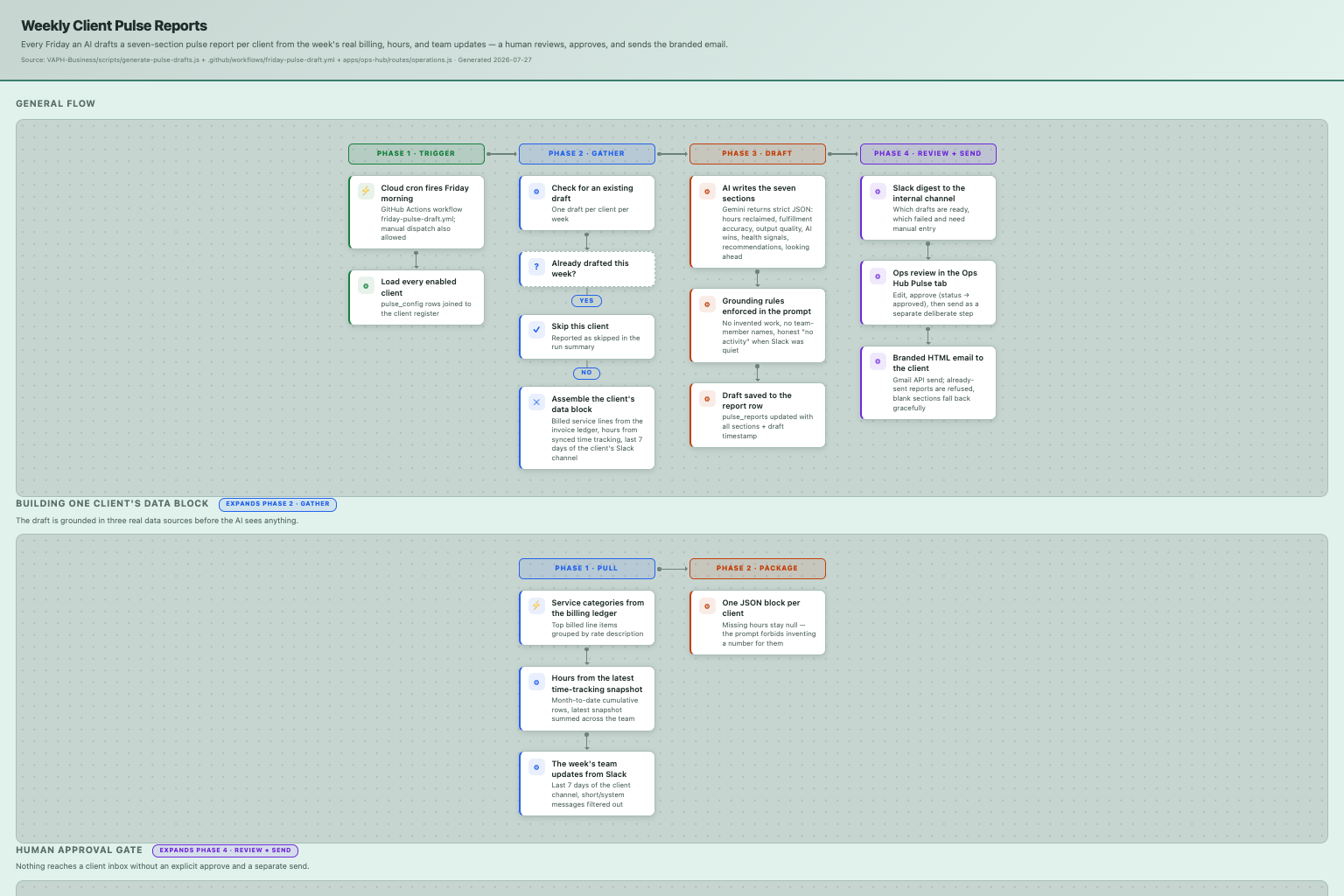
Task: Click the icon on Ops review in Ops Hub card
Action: (878, 276)
